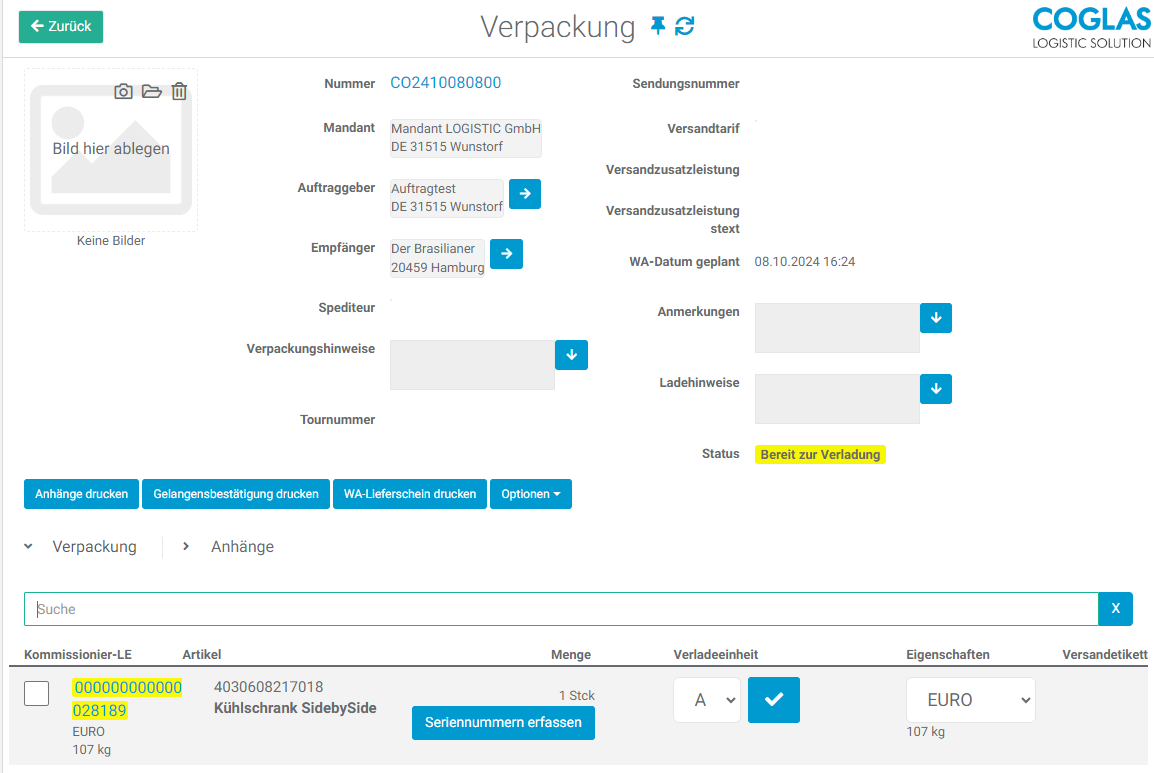1154x773 pixels.
Task: Open the EURO Eigenschaften dropdown
Action: point(970,700)
